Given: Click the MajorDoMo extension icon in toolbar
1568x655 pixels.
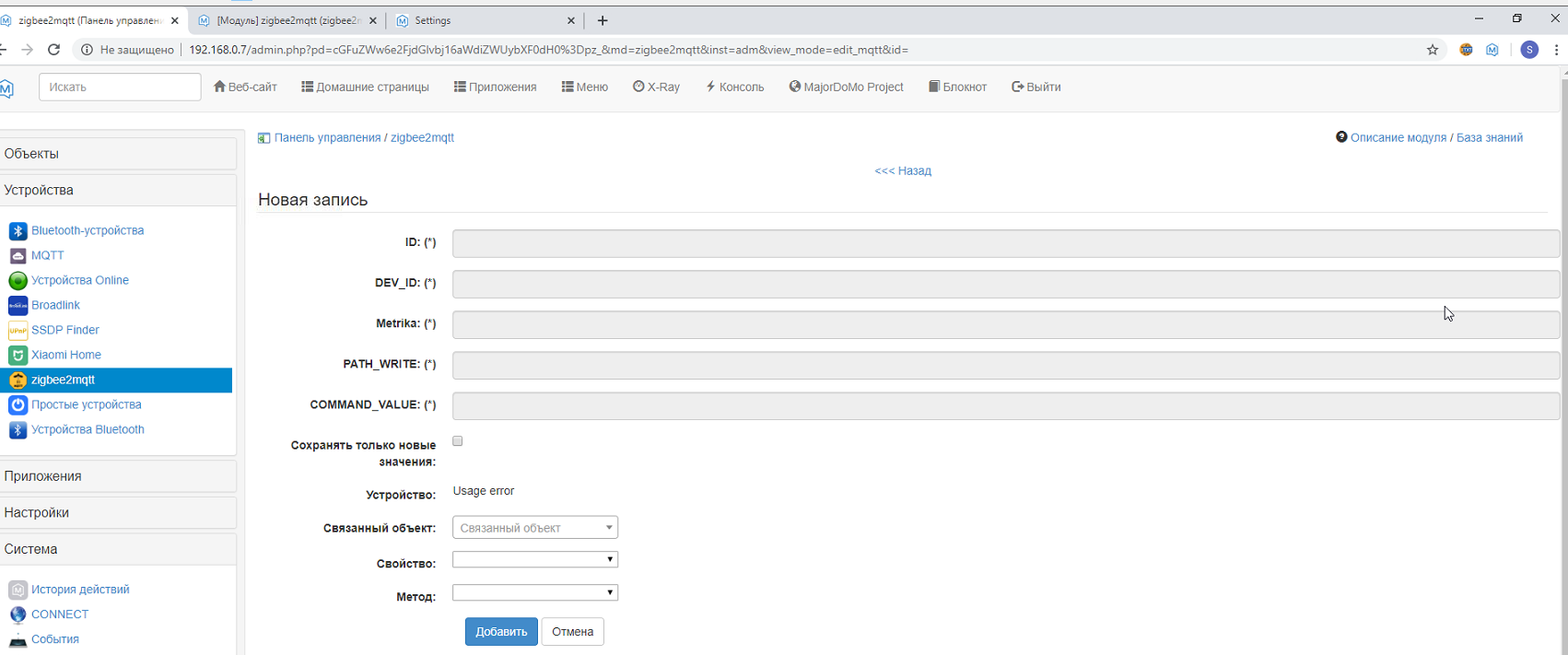Looking at the screenshot, I should (1492, 50).
